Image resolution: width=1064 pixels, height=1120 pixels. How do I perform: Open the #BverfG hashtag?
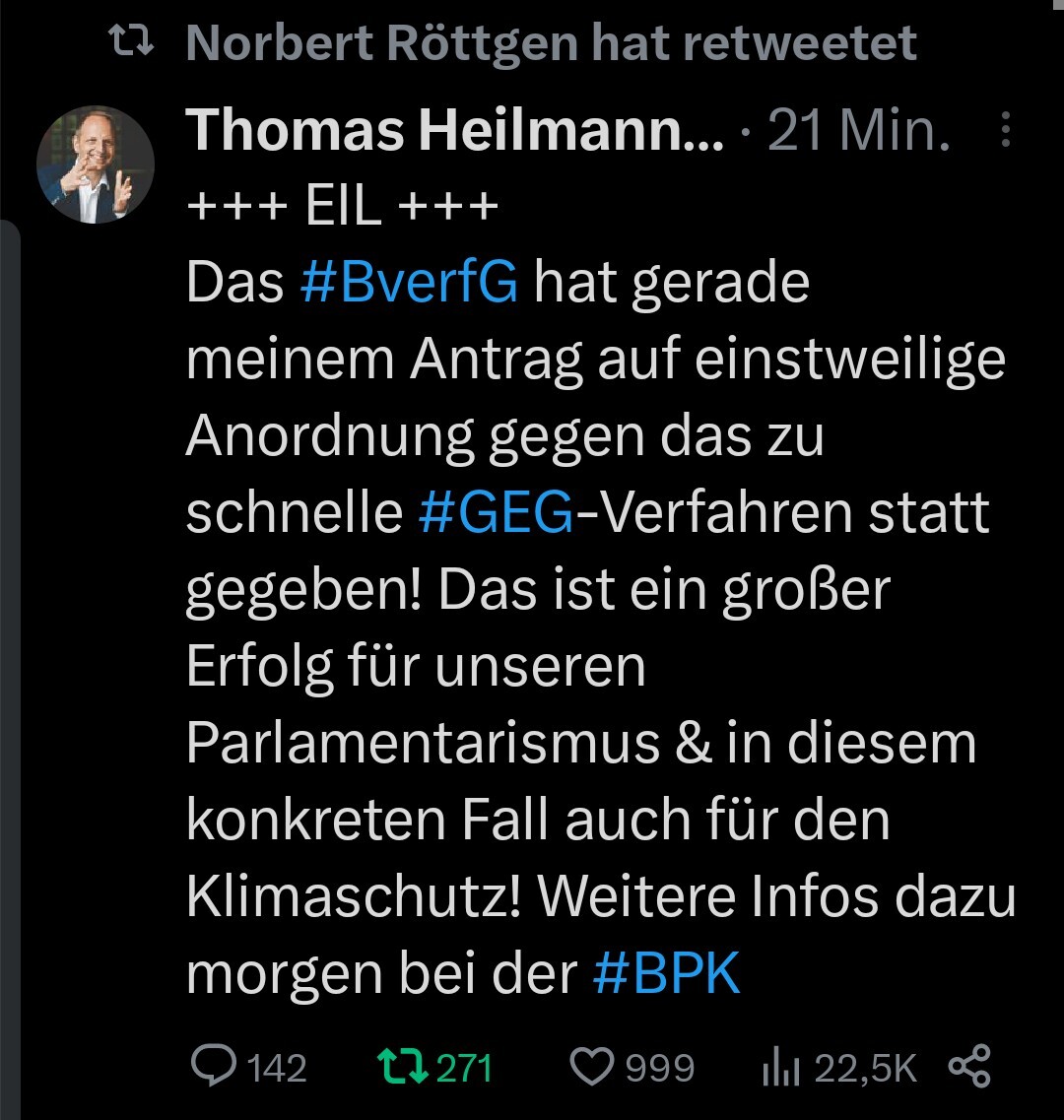[x=409, y=282]
